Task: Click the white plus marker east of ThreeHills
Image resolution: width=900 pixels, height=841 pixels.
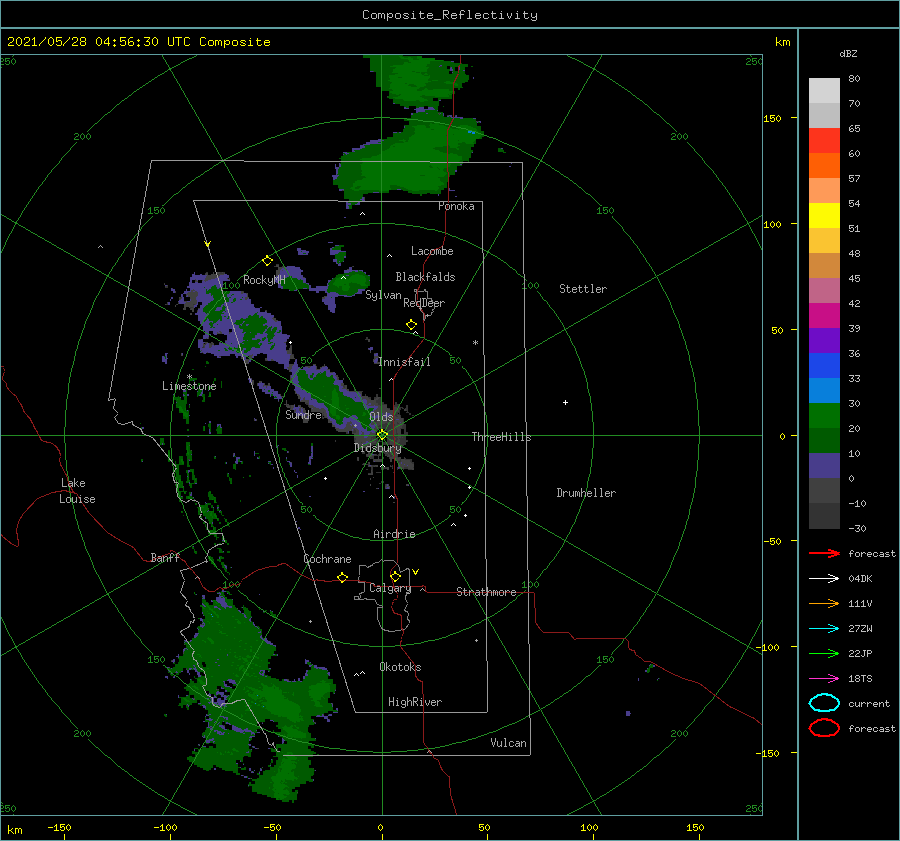Action: 565,402
